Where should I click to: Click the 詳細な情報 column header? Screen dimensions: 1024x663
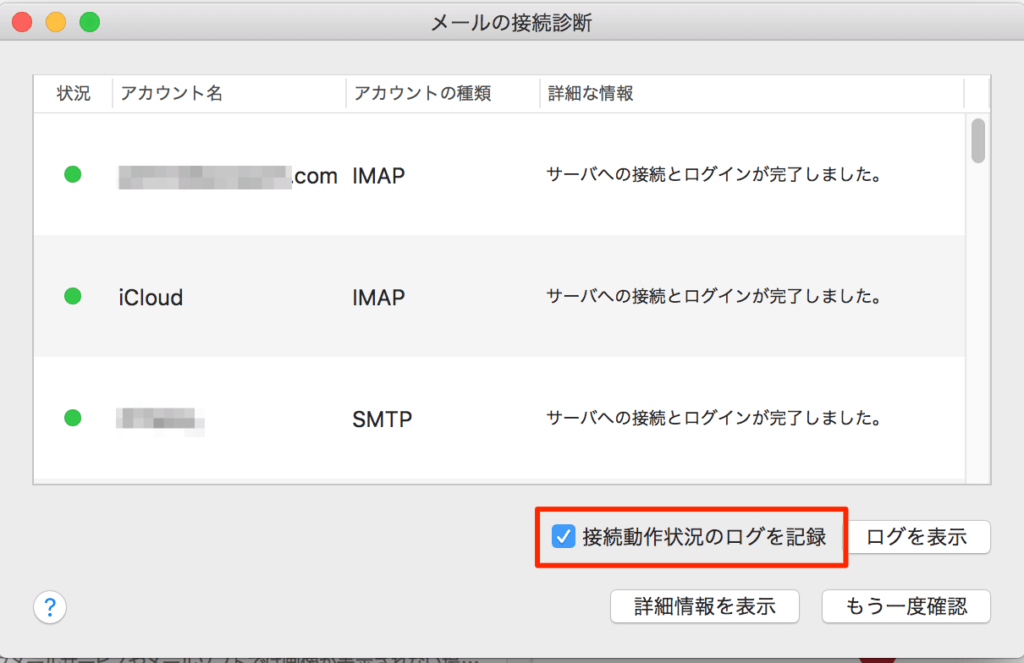(751, 93)
